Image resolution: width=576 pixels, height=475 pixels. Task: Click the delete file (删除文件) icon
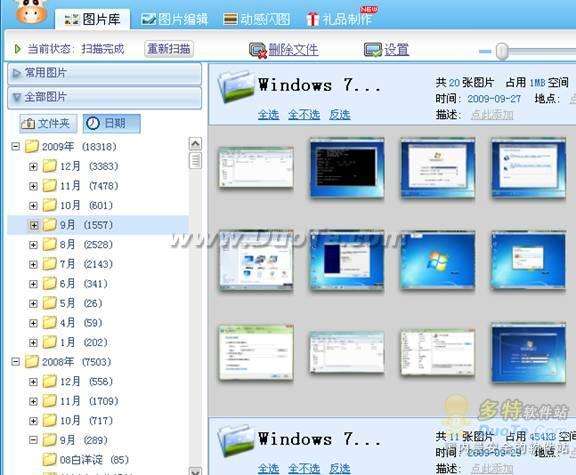pyautogui.click(x=257, y=50)
